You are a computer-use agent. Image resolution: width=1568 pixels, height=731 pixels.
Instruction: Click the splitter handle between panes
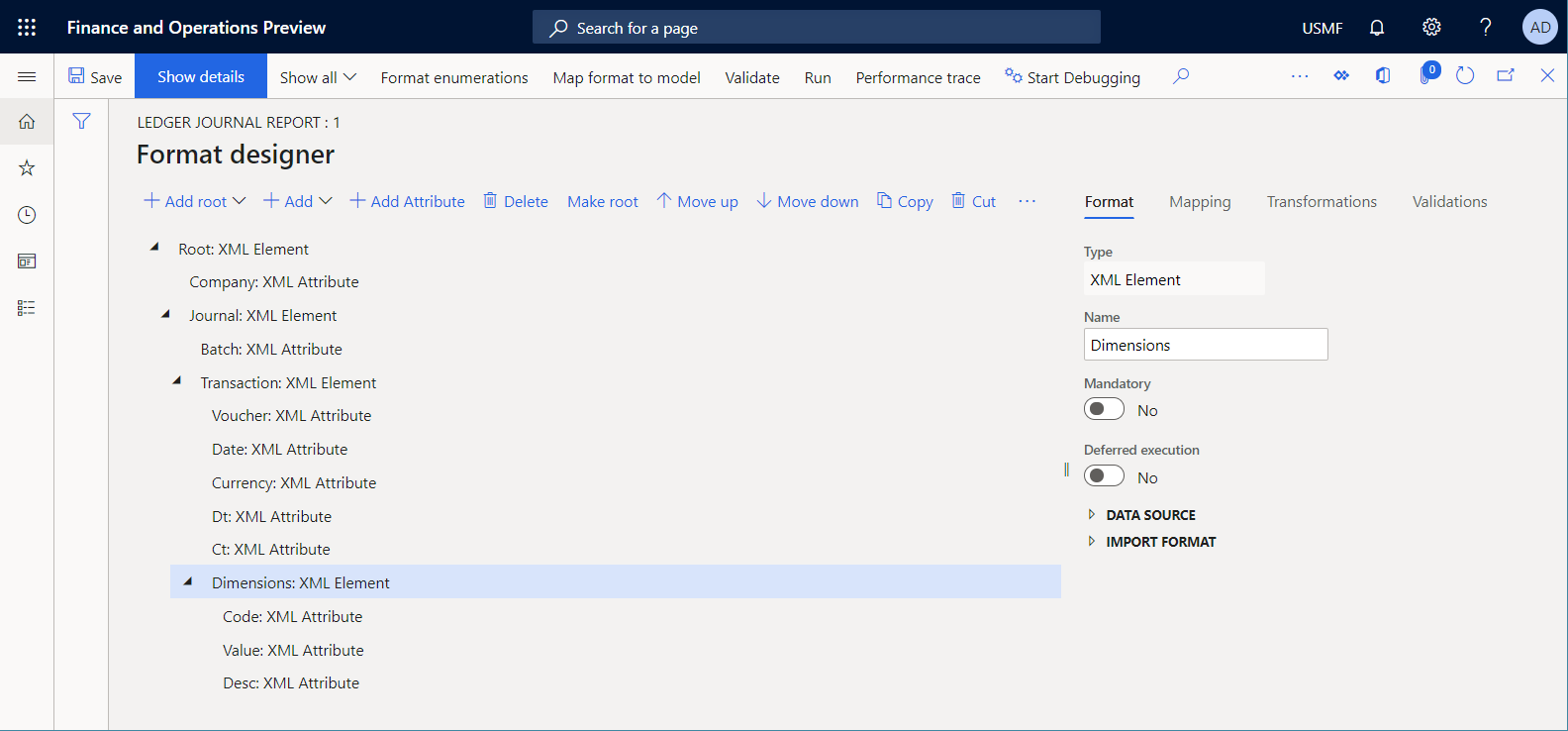click(1066, 470)
